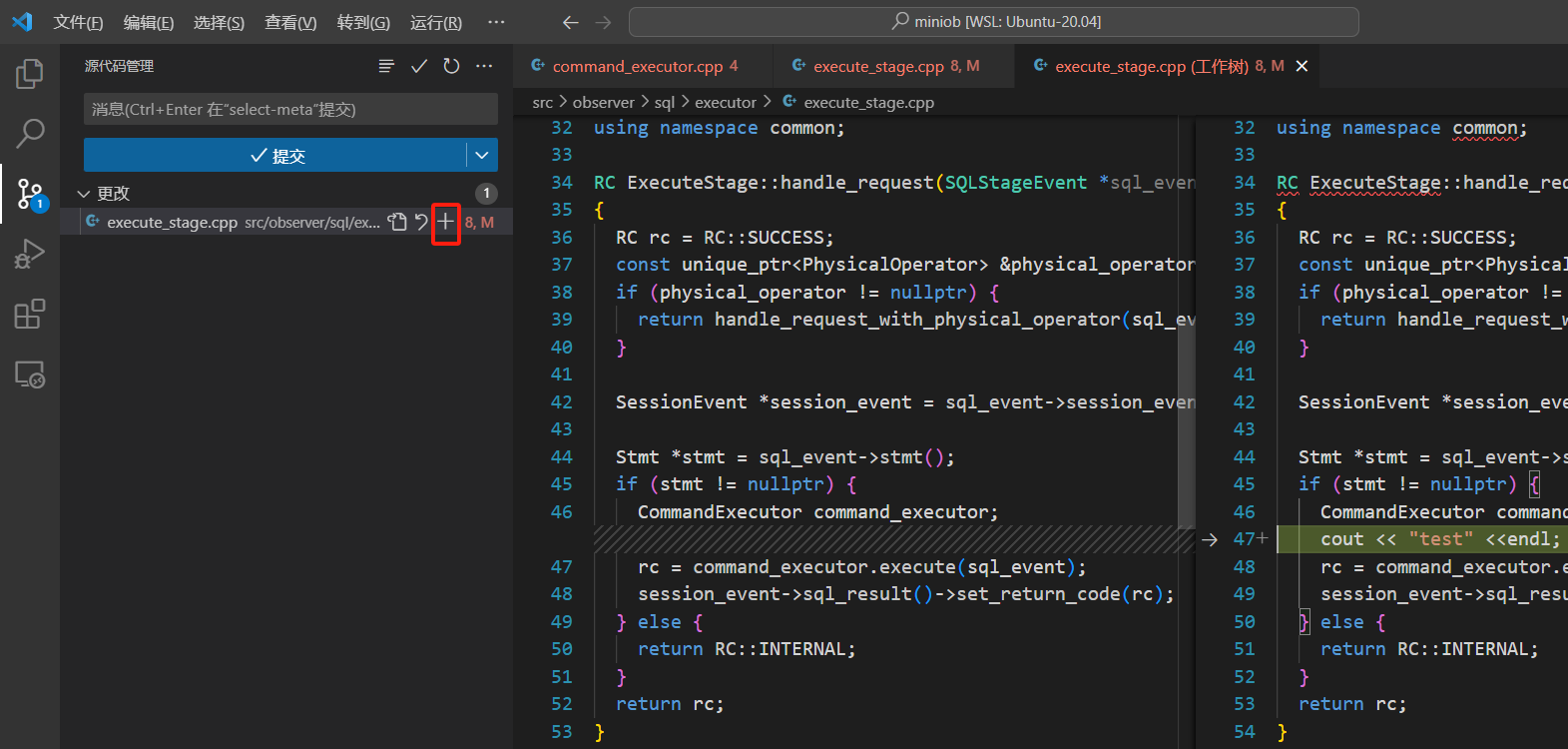The height and width of the screenshot is (749, 1568).
Task: Click added line 47 cout test in right editor
Action: click(x=1440, y=539)
